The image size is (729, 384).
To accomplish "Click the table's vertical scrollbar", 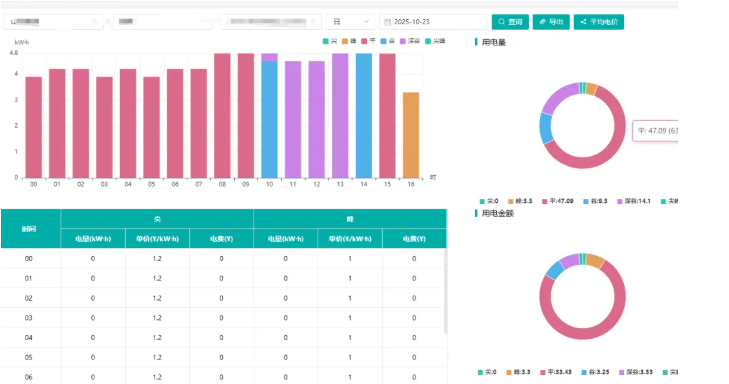I will coord(445,291).
